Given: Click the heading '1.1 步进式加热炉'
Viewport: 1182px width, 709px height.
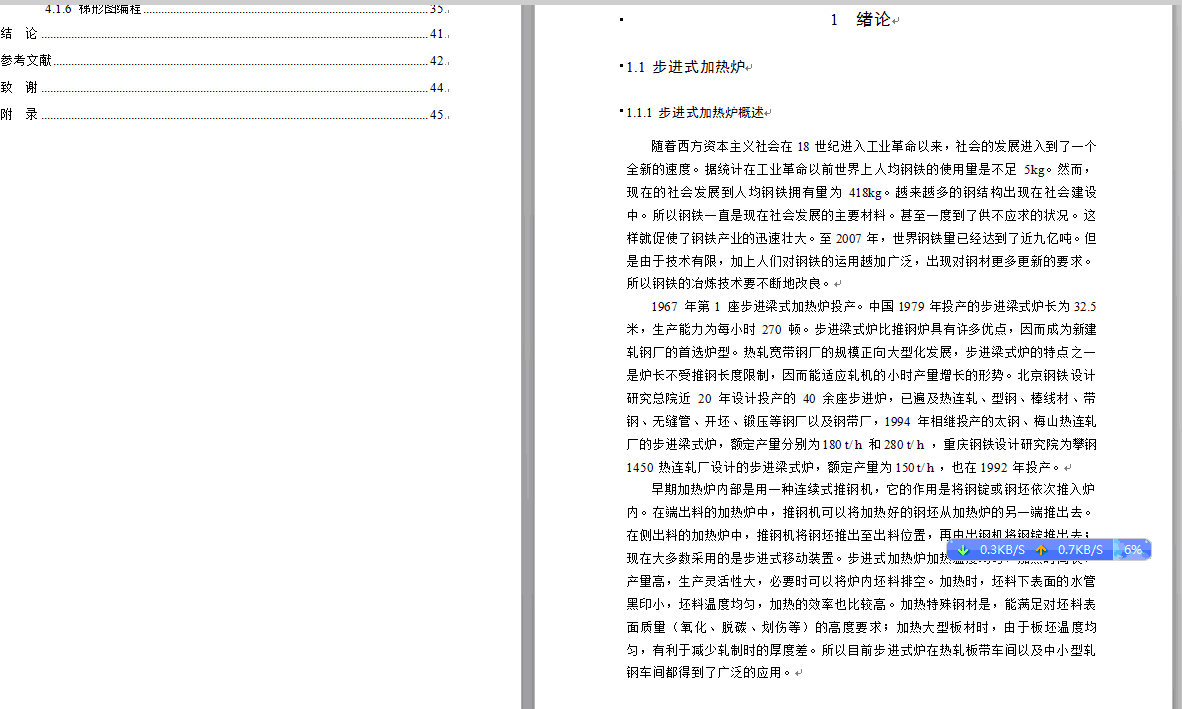Looking at the screenshot, I should [685, 67].
